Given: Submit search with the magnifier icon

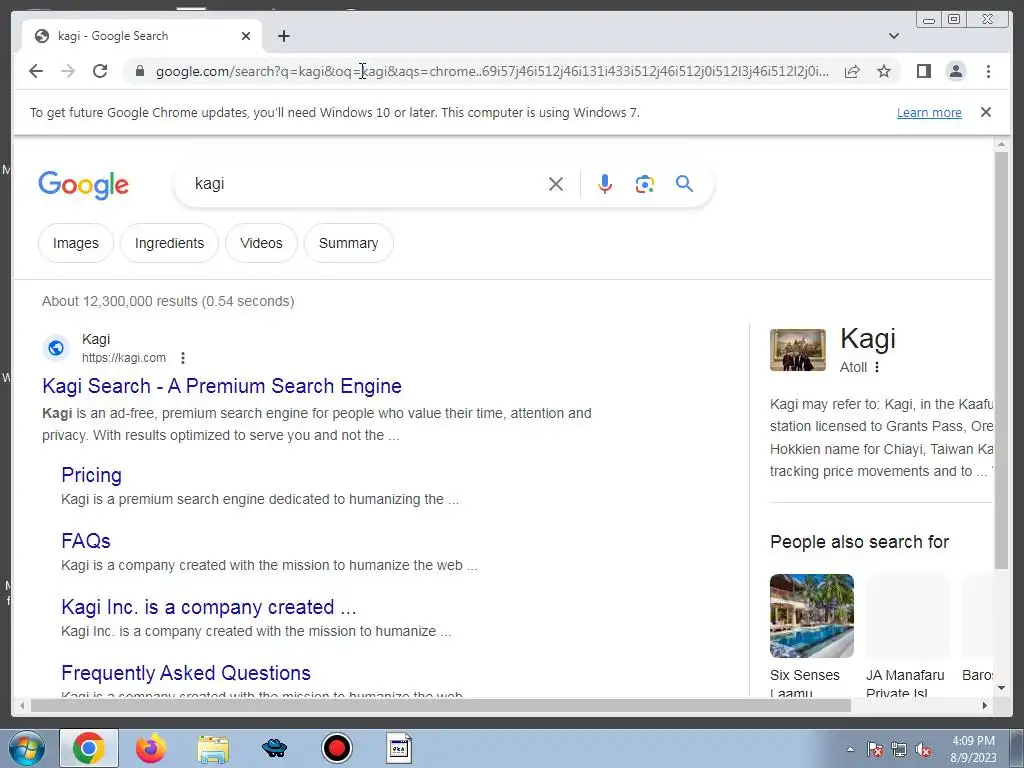Looking at the screenshot, I should pyautogui.click(x=684, y=184).
